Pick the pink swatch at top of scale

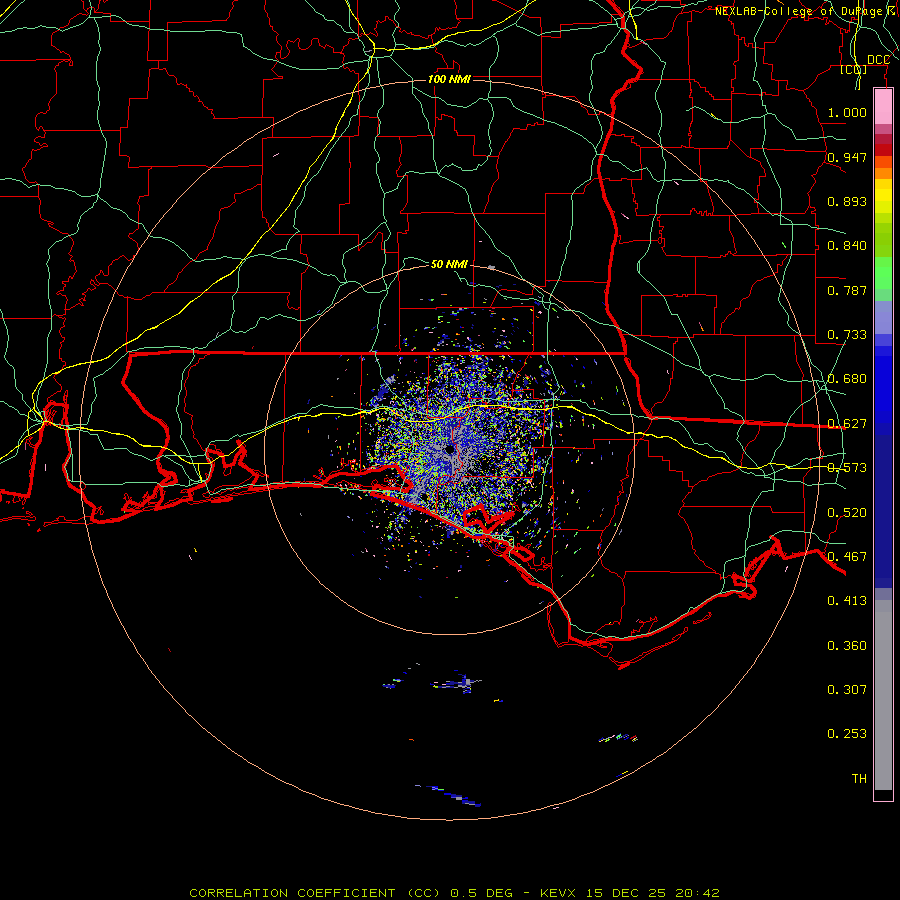tap(883, 107)
